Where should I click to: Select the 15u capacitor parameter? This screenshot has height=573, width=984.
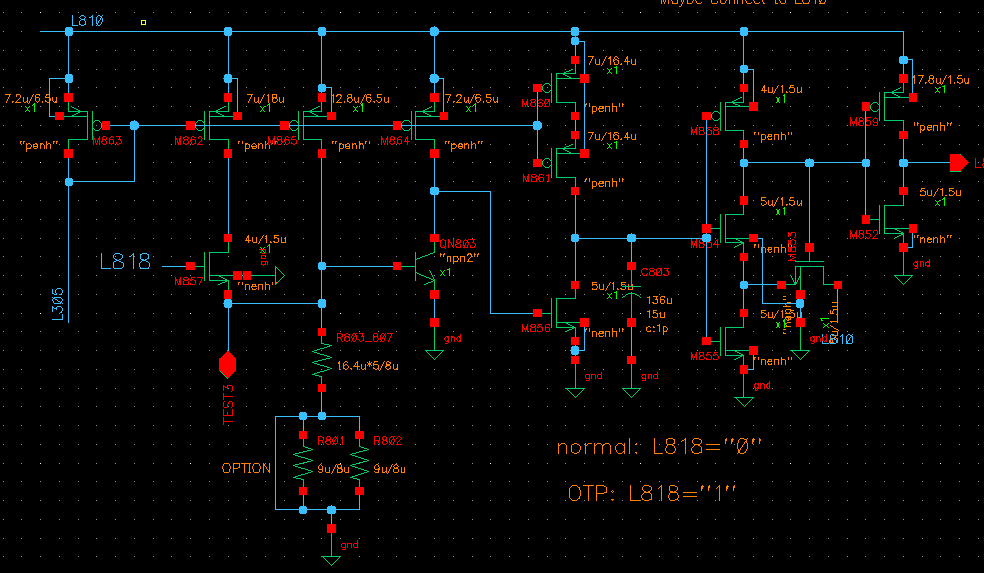point(656,314)
